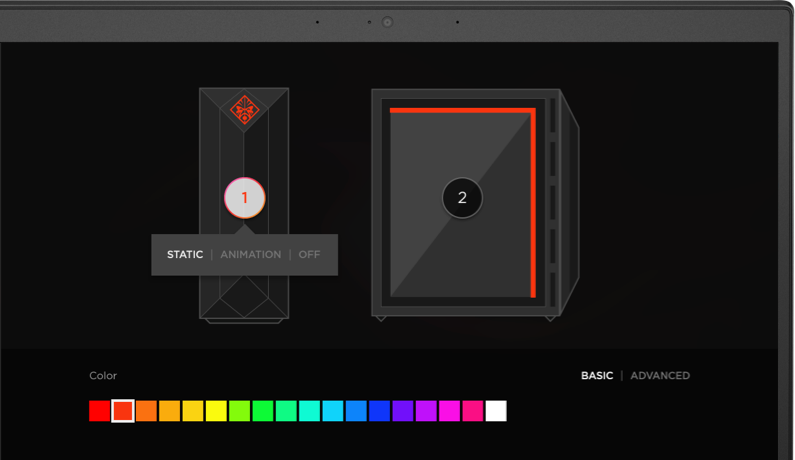
Task: Select lighting zone 1 on front panel
Action: point(244,198)
